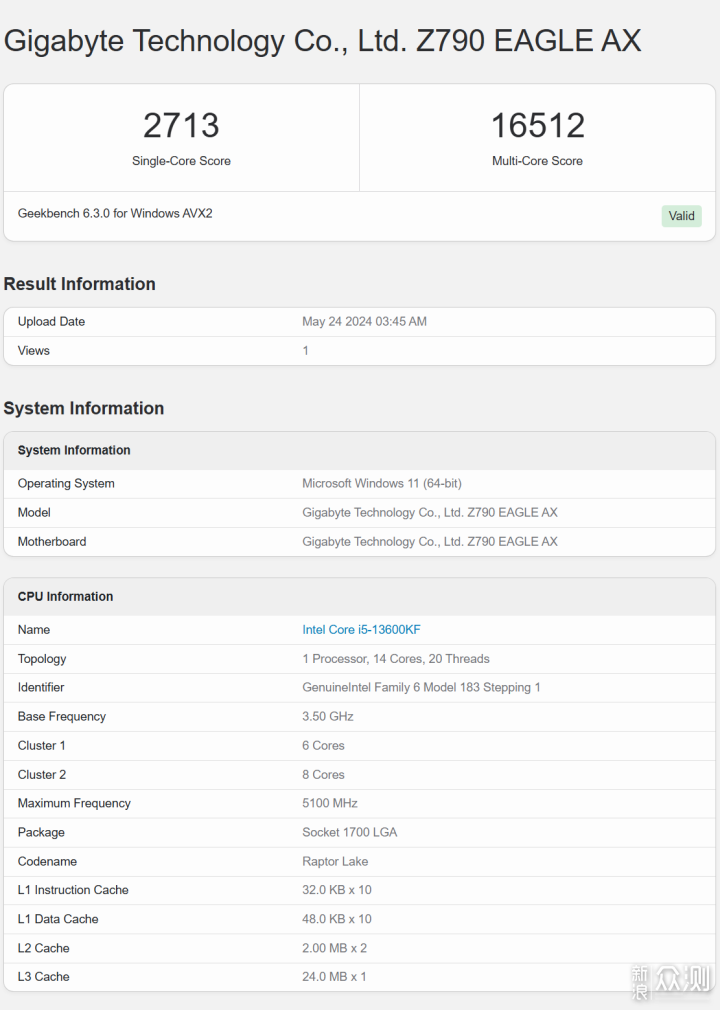Click the L3 Cache value 24.0 MB
The width and height of the screenshot is (720, 1010).
click(334, 977)
